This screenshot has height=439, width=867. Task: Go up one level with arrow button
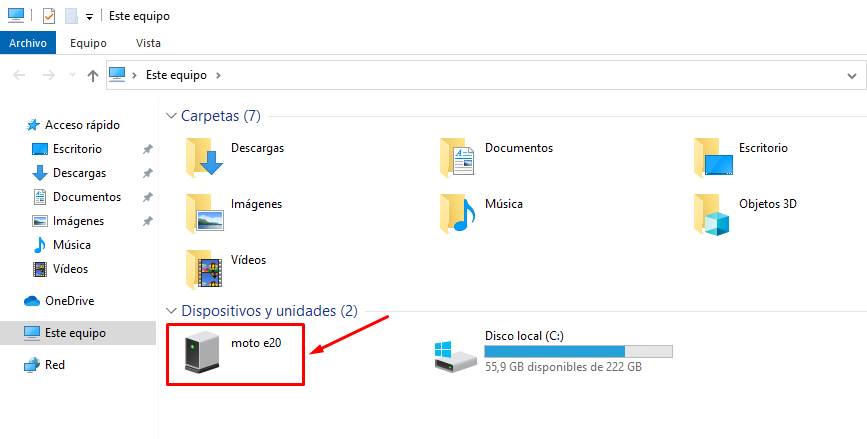point(92,75)
